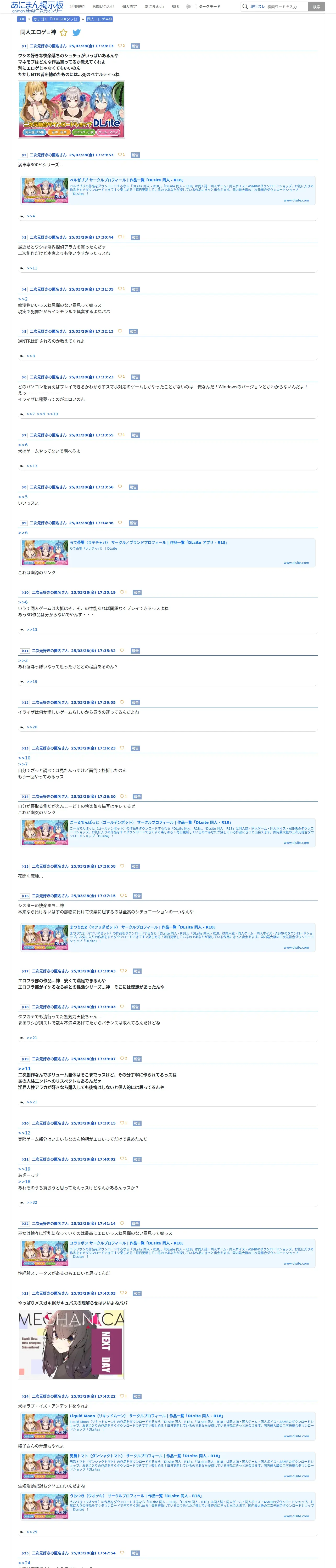Image resolution: width=336 pixels, height=1568 pixels.
Task: Jump to reply >>7 under post 6
Action: point(31,414)
